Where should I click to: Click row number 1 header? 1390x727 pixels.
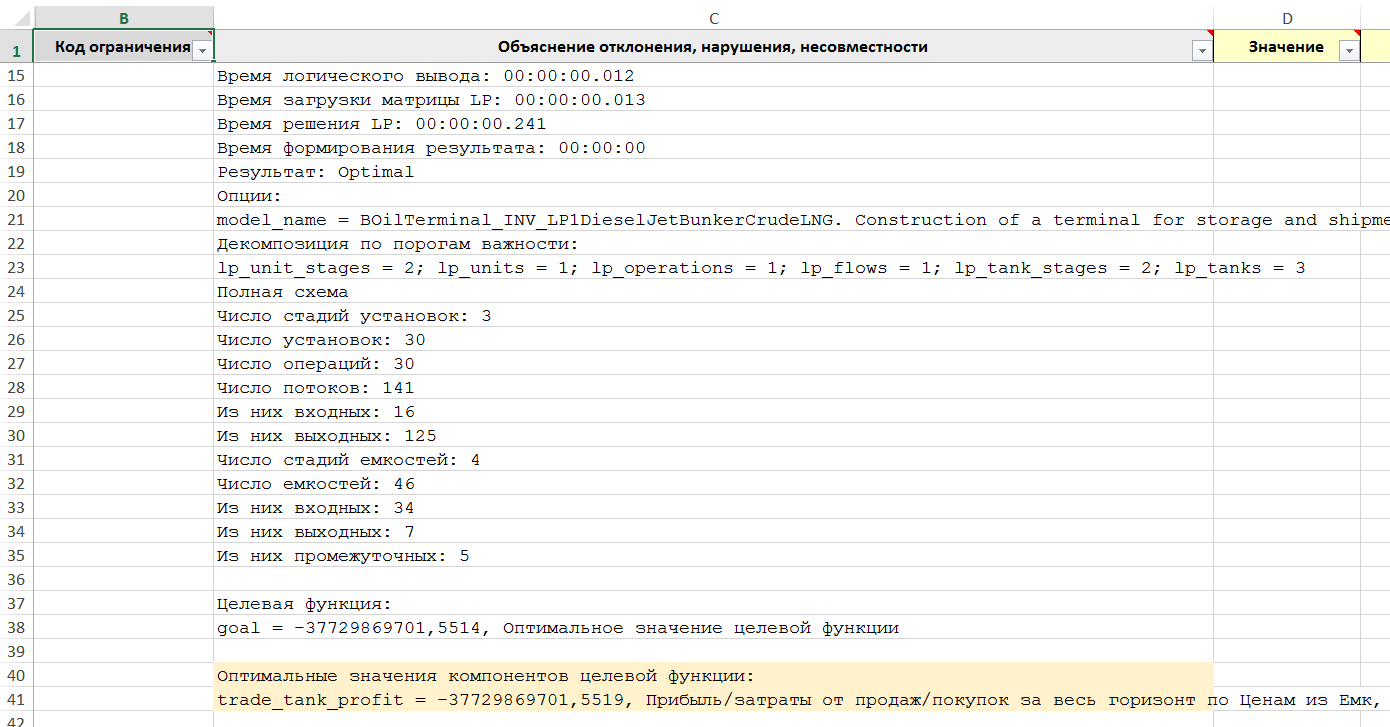tap(16, 48)
